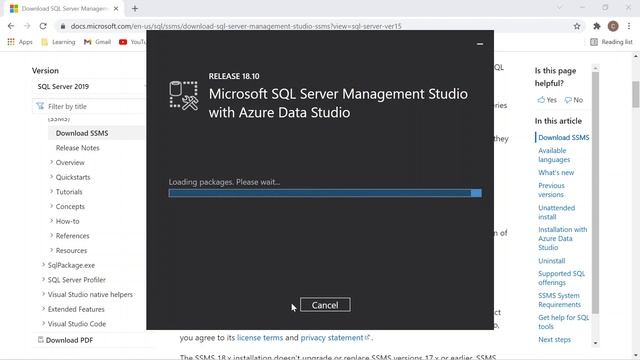
Task: Go back in the browser
Action: point(11,26)
